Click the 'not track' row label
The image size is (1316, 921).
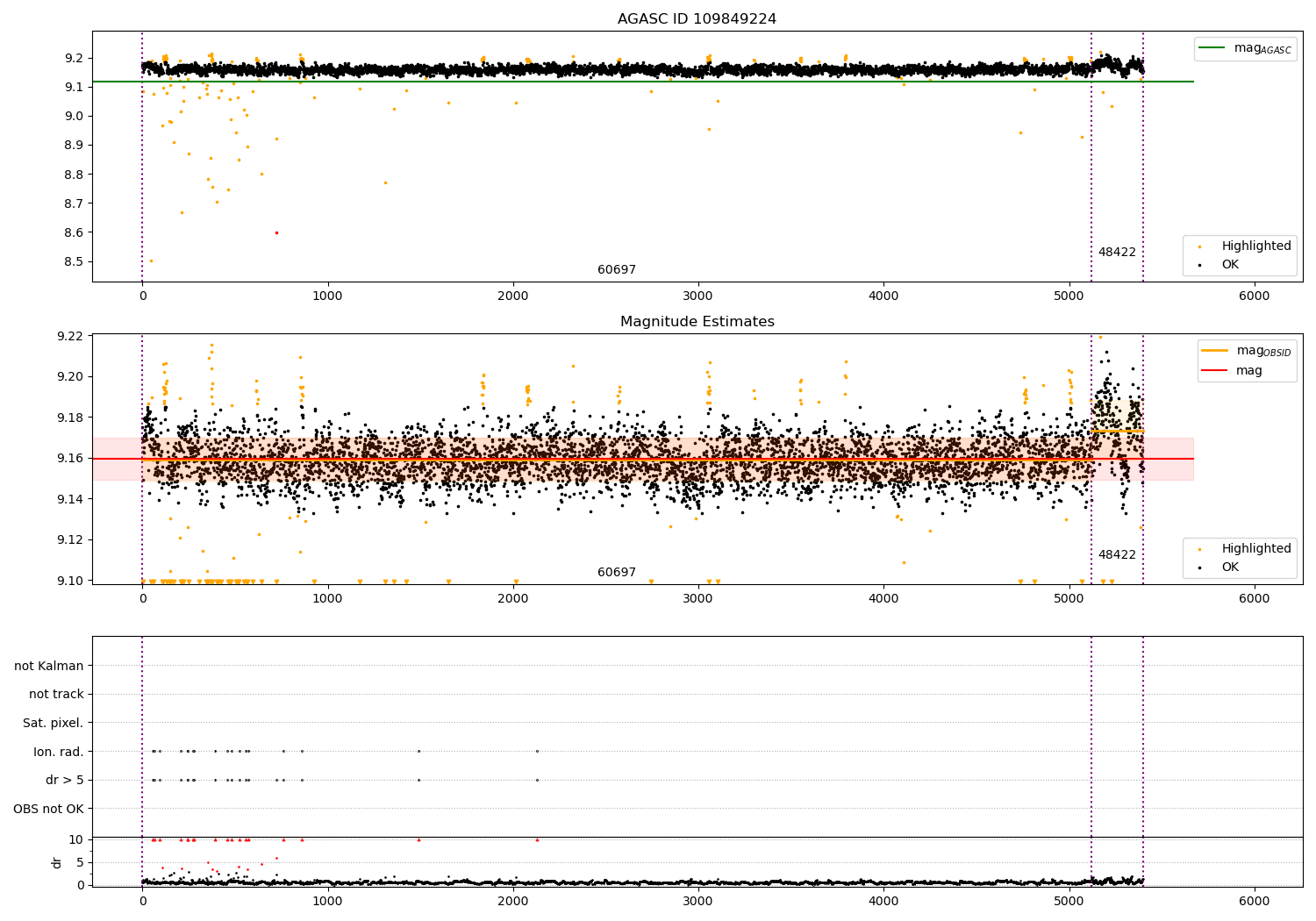[x=56, y=694]
